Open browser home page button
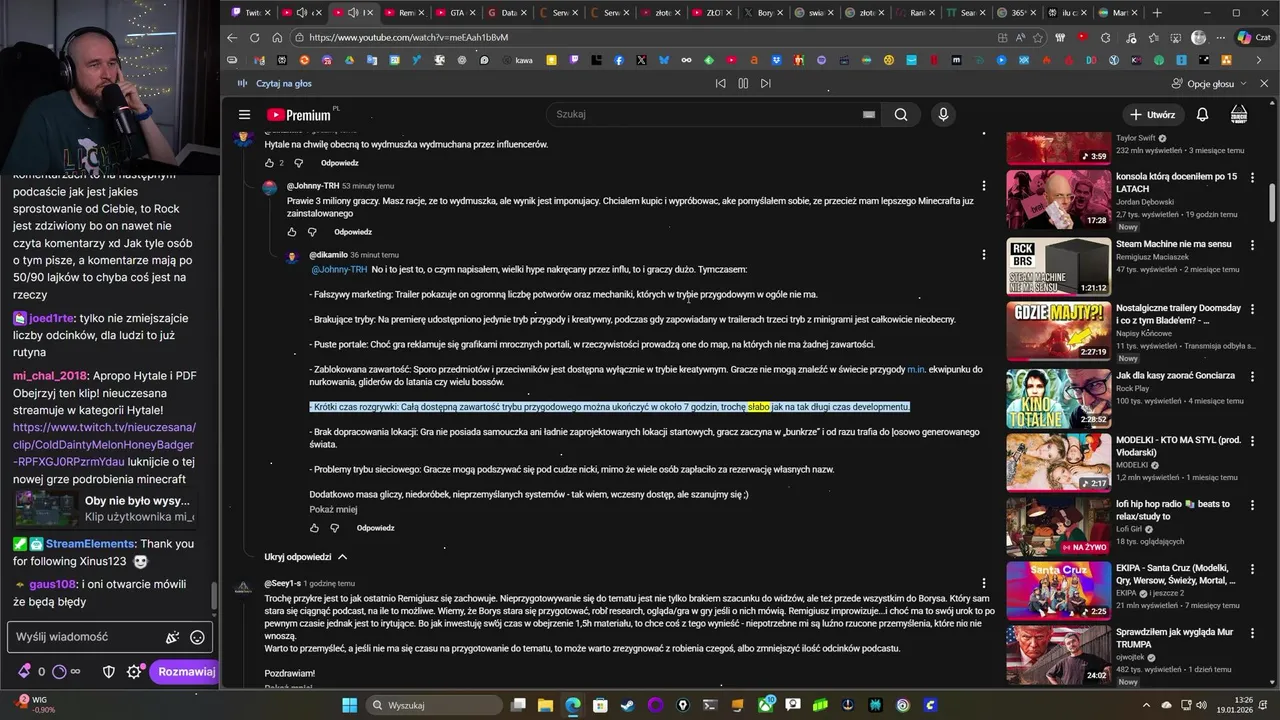Viewport: 1280px width, 720px height. pyautogui.click(x=276, y=38)
